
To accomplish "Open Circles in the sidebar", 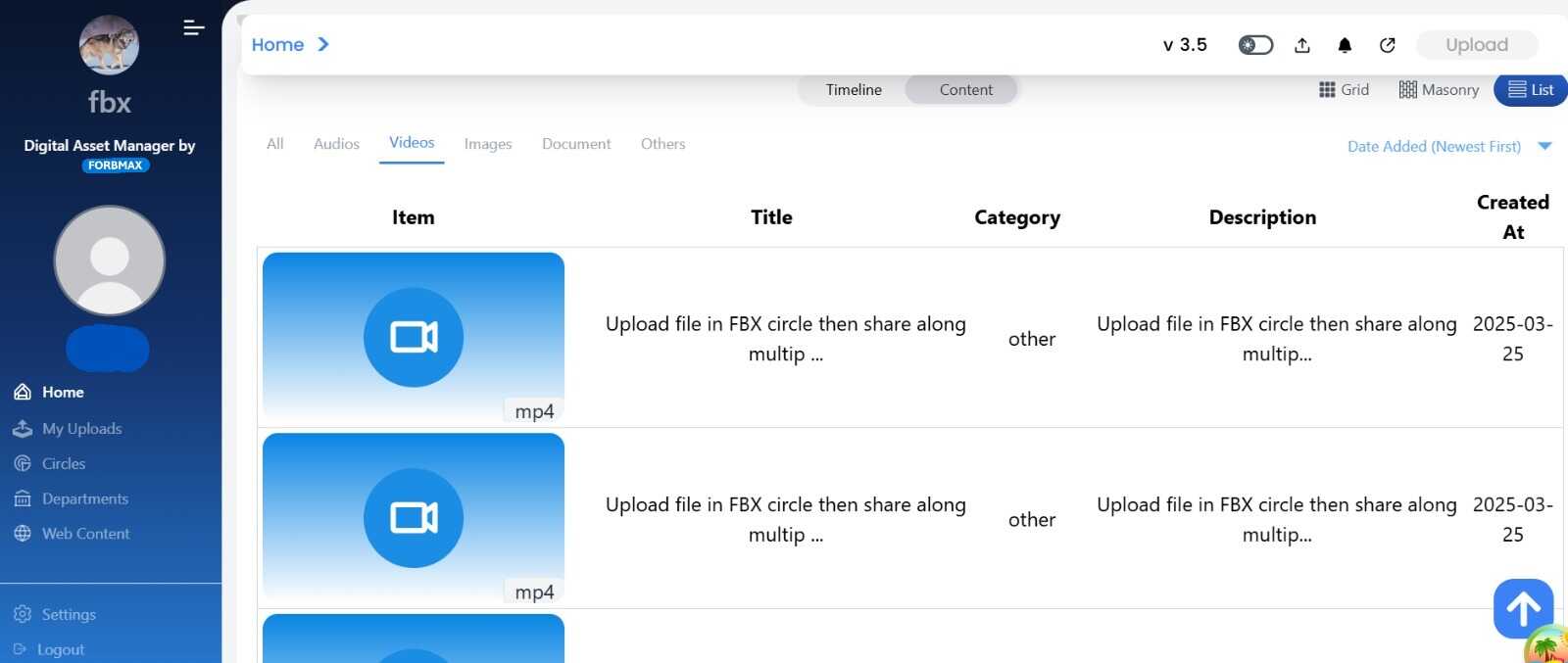I will click(63, 464).
